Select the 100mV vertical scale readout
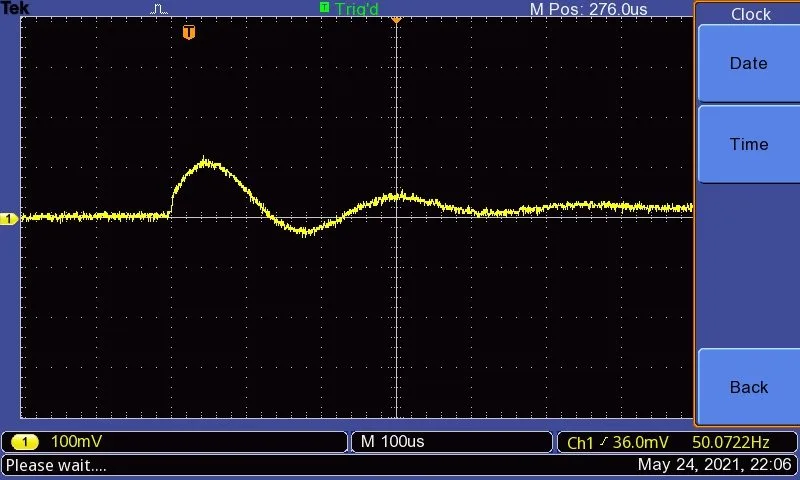The height and width of the screenshot is (480, 800). [x=76, y=442]
